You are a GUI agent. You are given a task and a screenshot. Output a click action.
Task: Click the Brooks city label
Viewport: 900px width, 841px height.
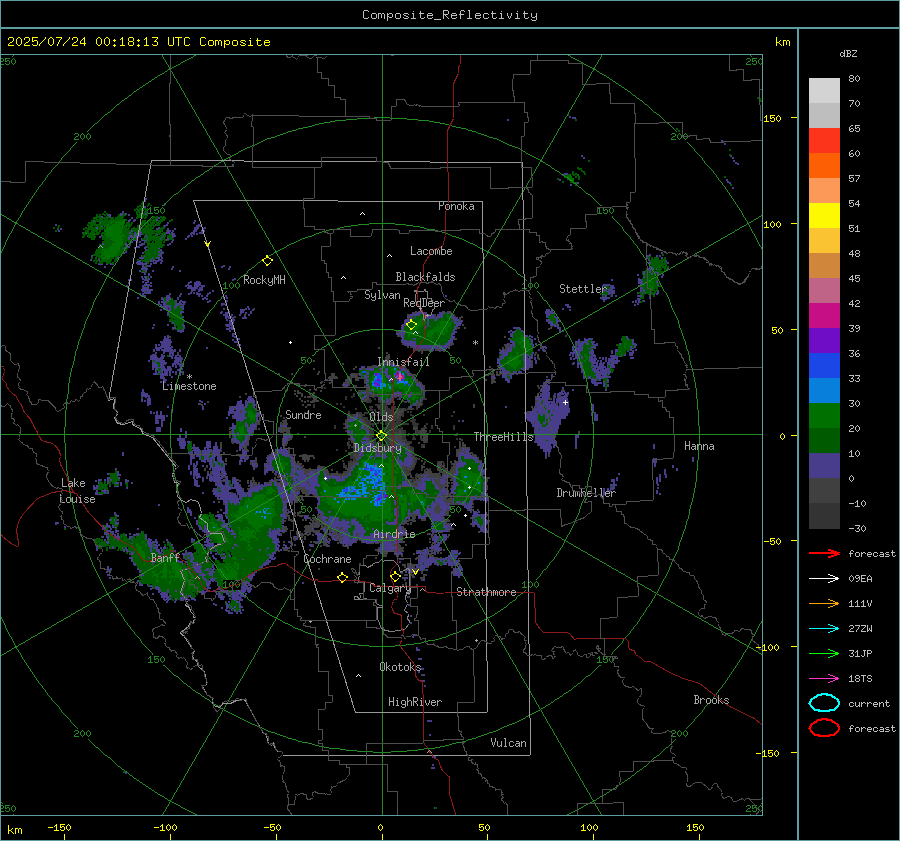tap(711, 700)
